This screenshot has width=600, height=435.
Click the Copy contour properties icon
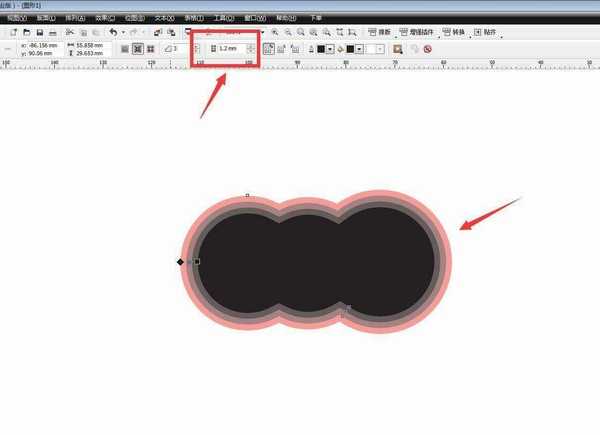(x=398, y=49)
